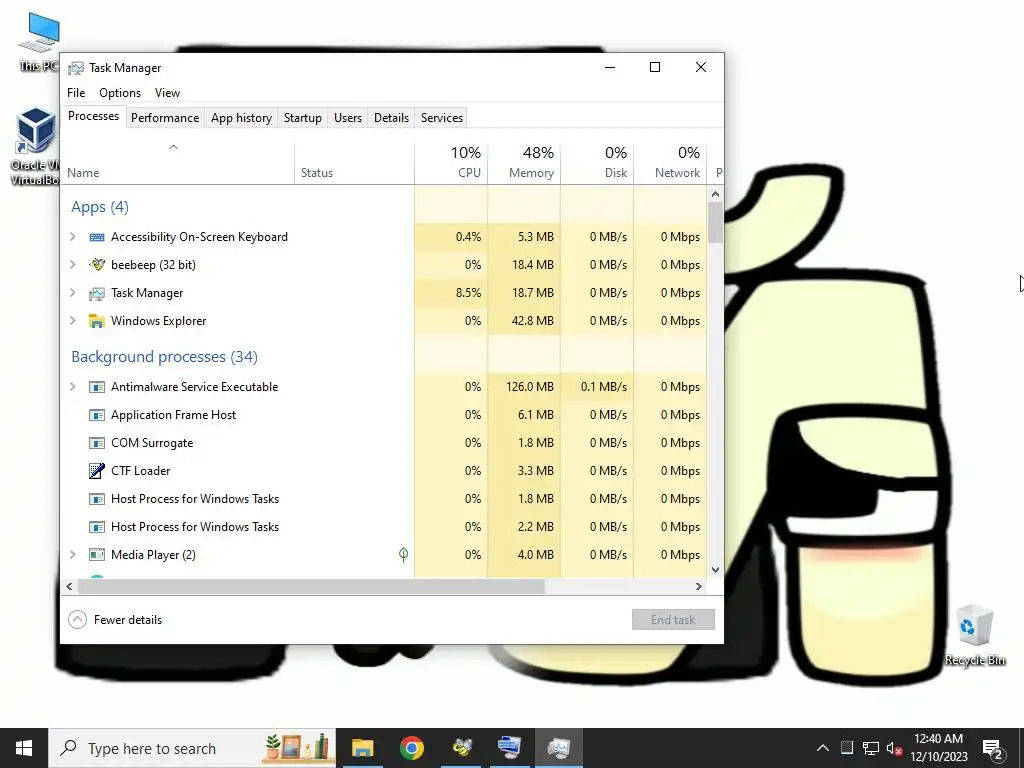Open File Explorer from the taskbar
Viewport: 1024px width, 768px height.
pos(362,748)
